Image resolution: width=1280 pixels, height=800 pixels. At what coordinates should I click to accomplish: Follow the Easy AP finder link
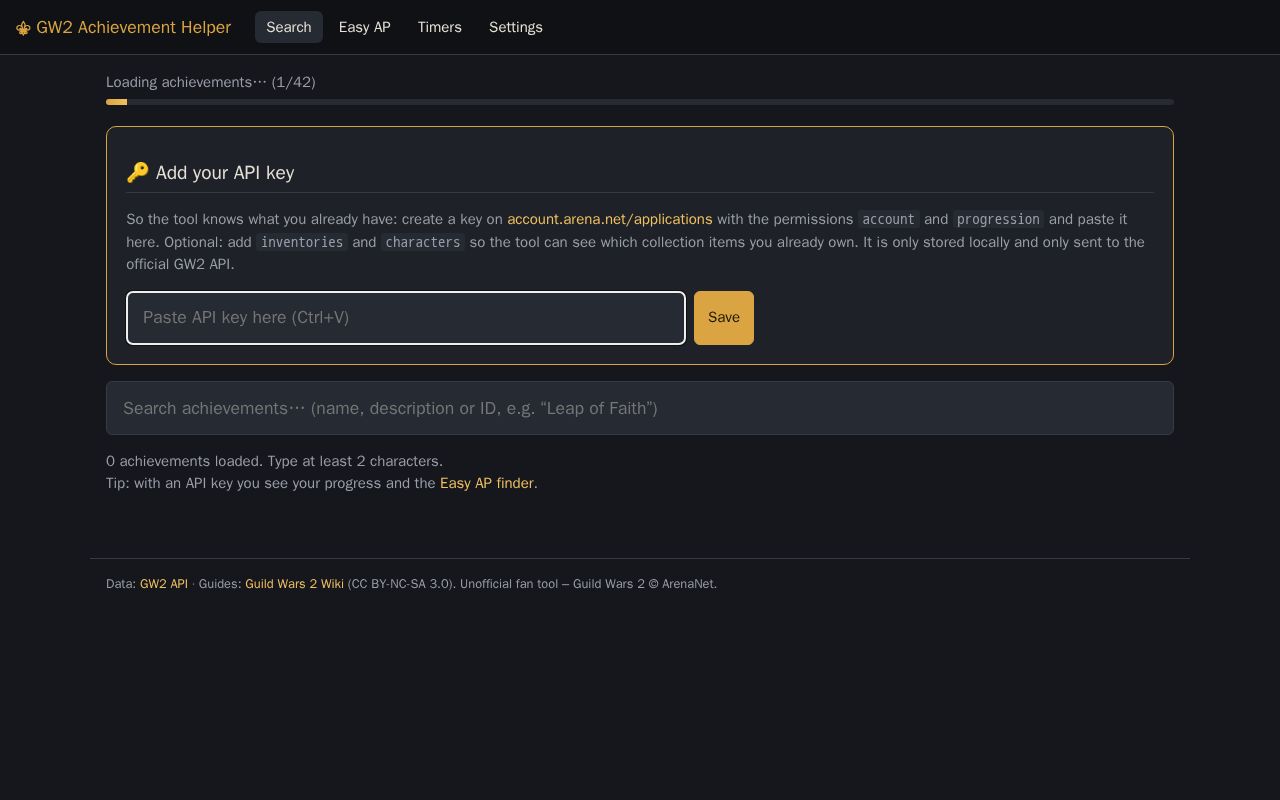[x=487, y=483]
